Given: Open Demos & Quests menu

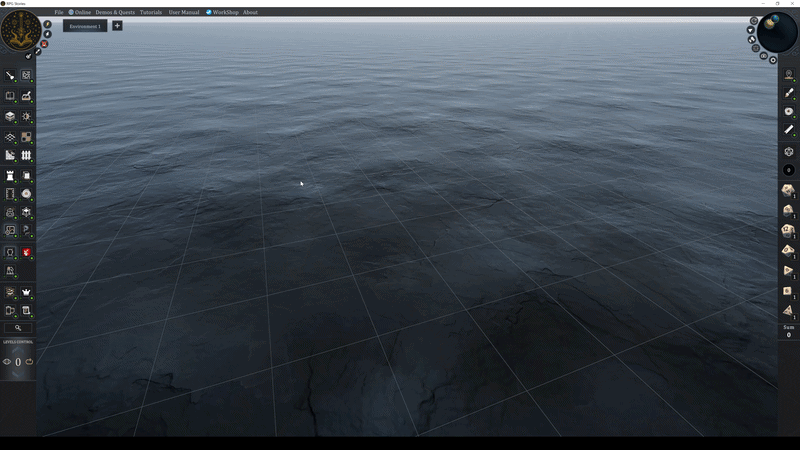Looking at the screenshot, I should coord(115,12).
